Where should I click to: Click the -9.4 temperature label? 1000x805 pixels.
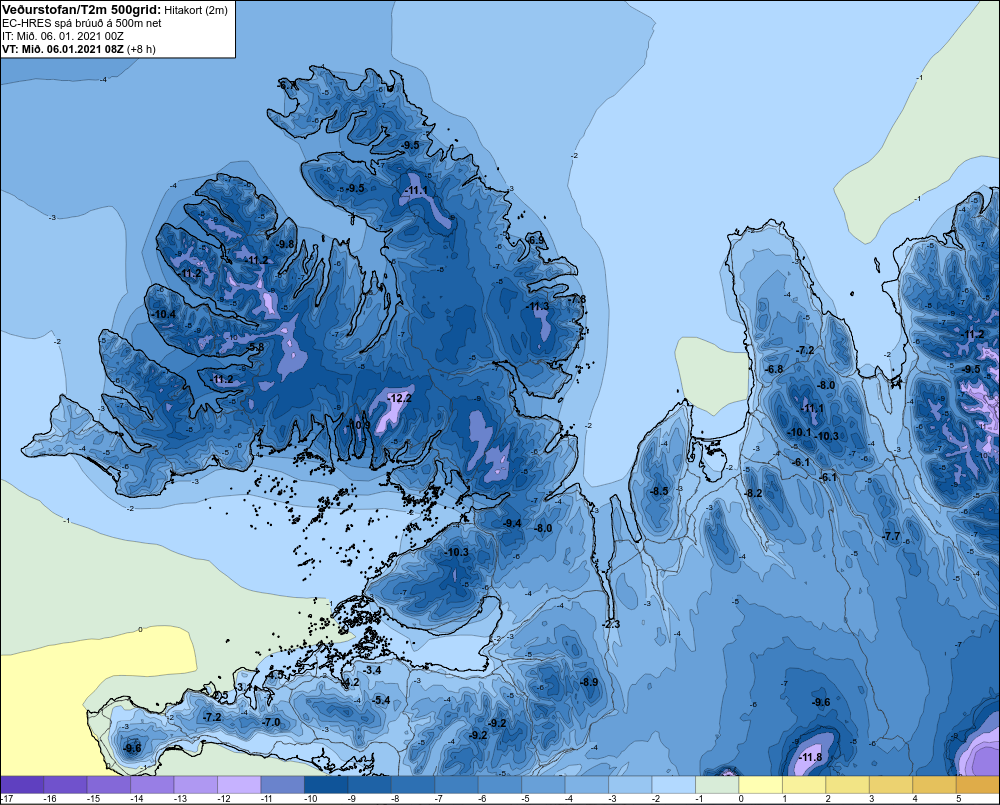(512, 523)
